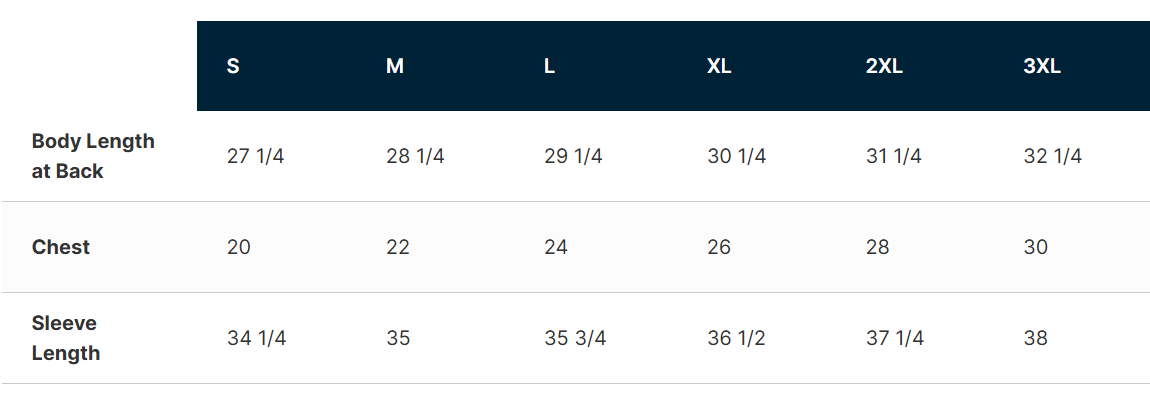Click the Body Length at Back label
Screen dimensions: 1150x393
coord(93,156)
